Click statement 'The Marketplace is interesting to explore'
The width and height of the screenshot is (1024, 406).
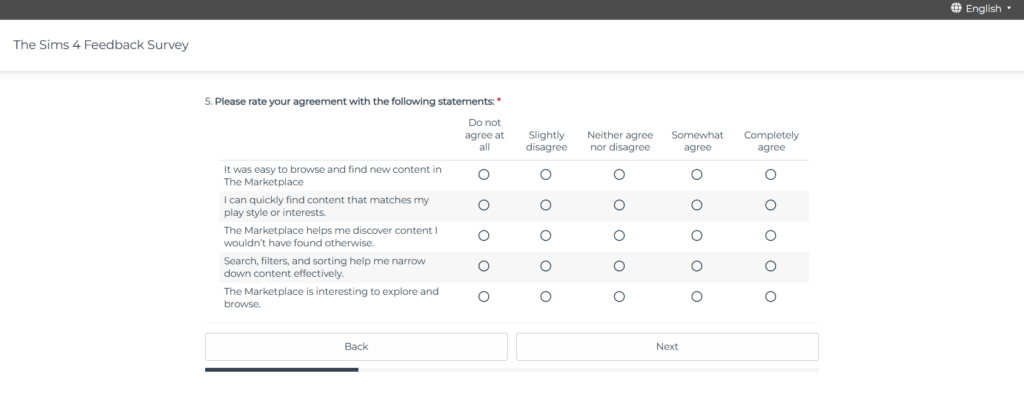pos(331,298)
